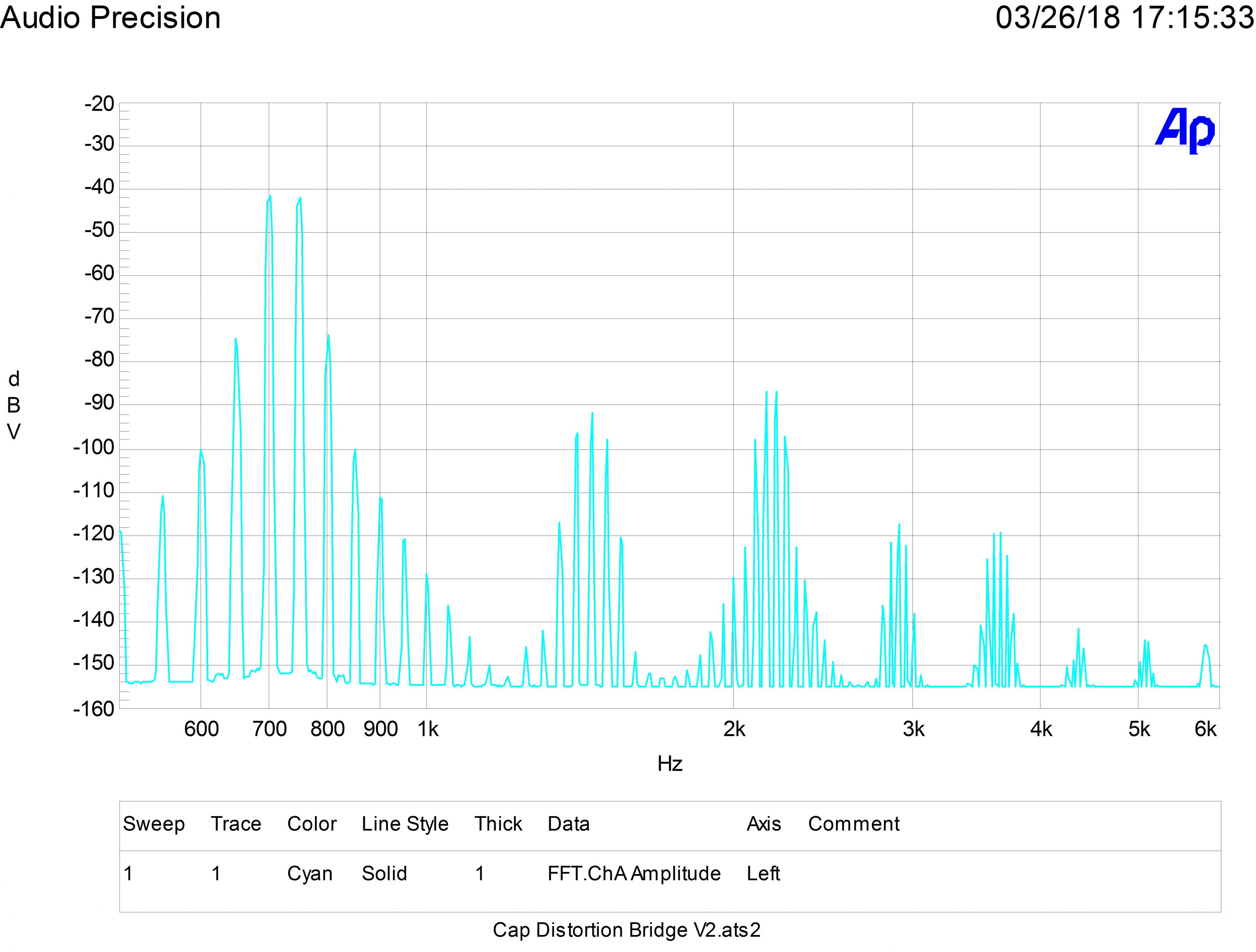Click the -110 y-axis label
This screenshot has width=1256, height=952.
click(x=94, y=491)
